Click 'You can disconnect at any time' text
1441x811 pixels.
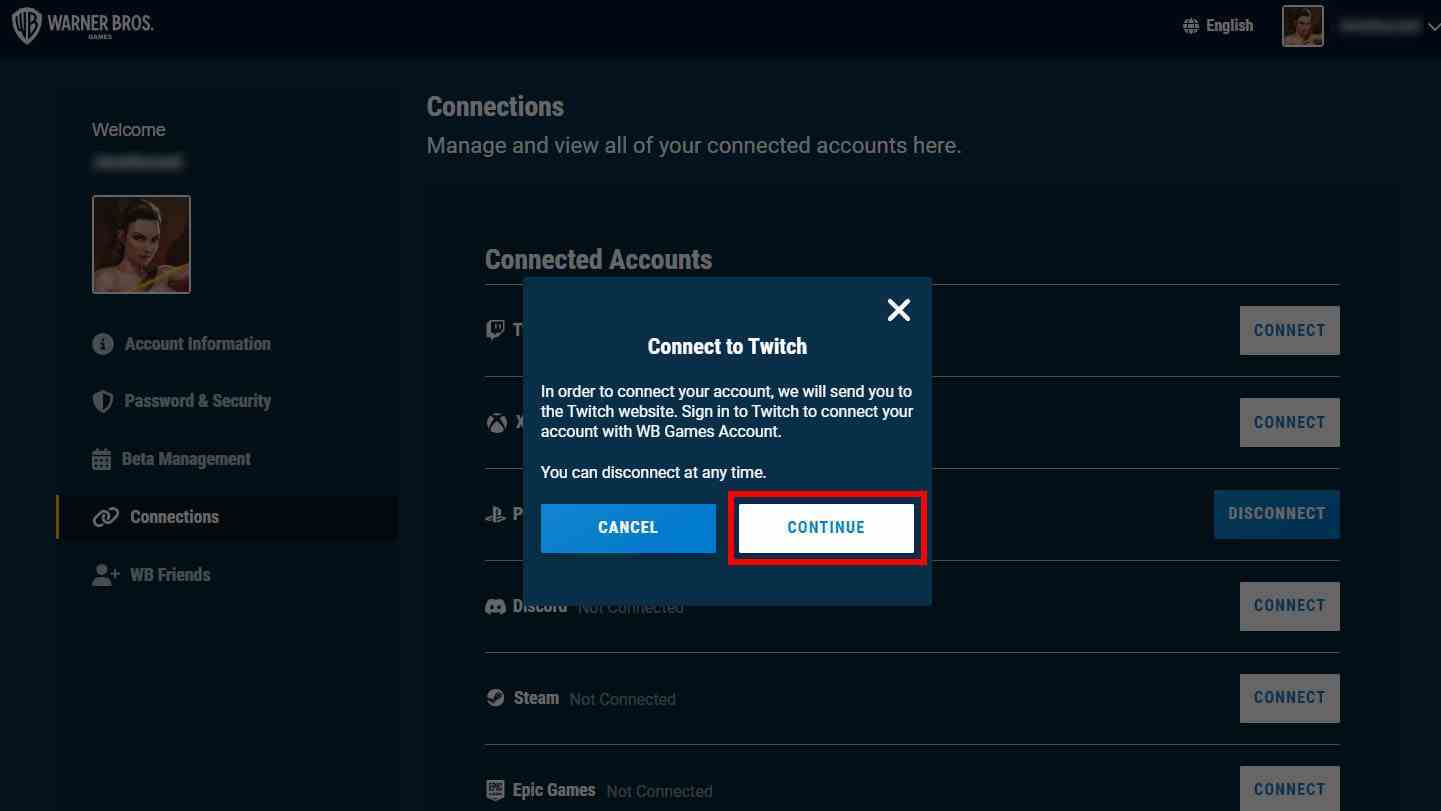[x=653, y=472]
